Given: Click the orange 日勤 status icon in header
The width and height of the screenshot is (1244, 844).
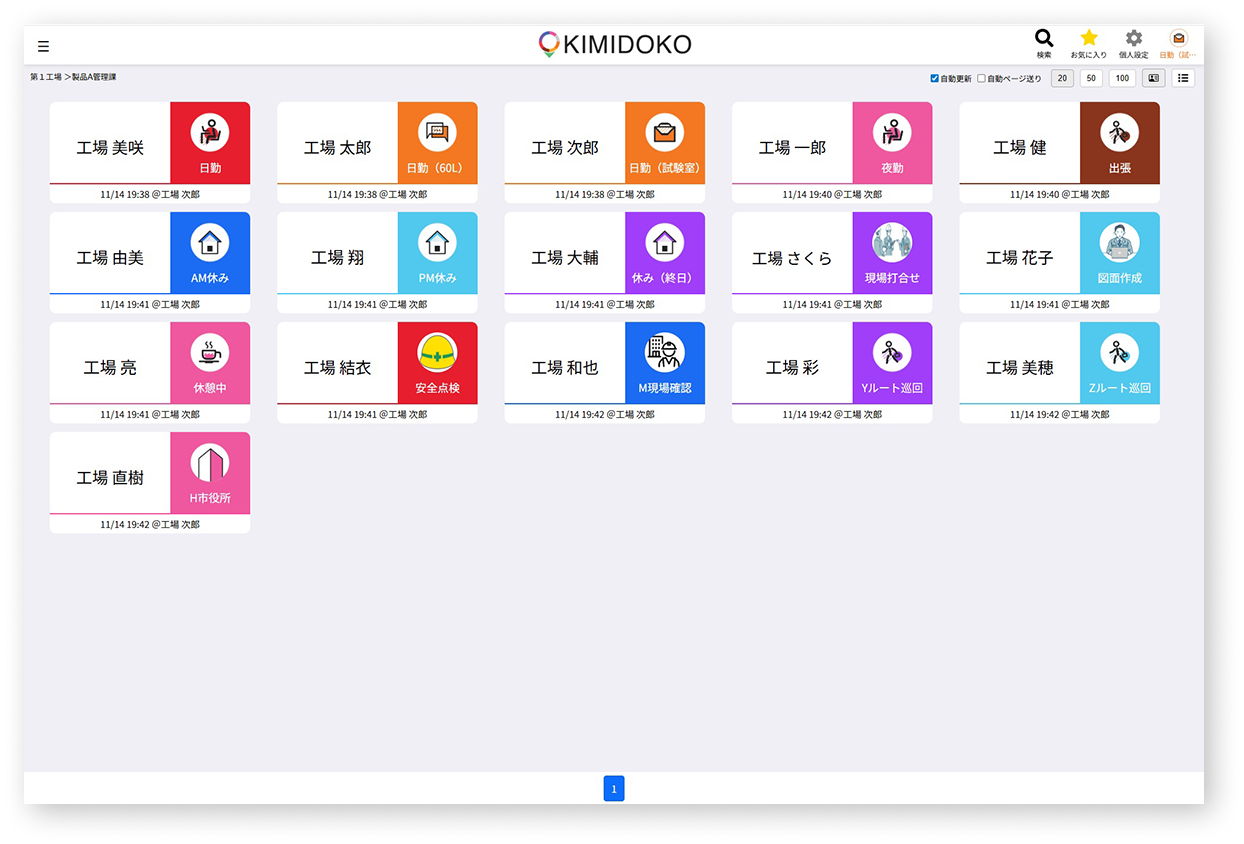Looking at the screenshot, I should (x=1179, y=39).
